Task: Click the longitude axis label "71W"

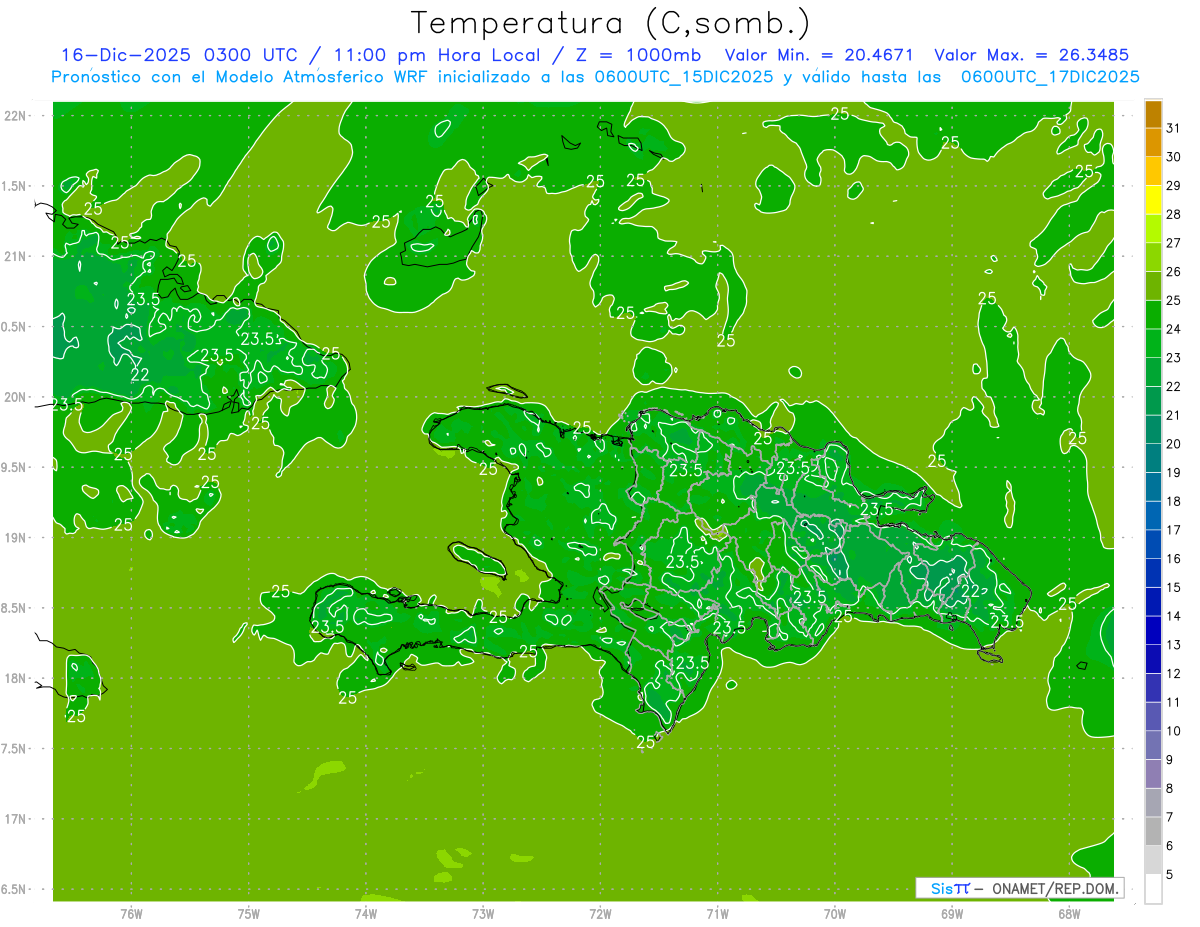Action: (x=717, y=913)
